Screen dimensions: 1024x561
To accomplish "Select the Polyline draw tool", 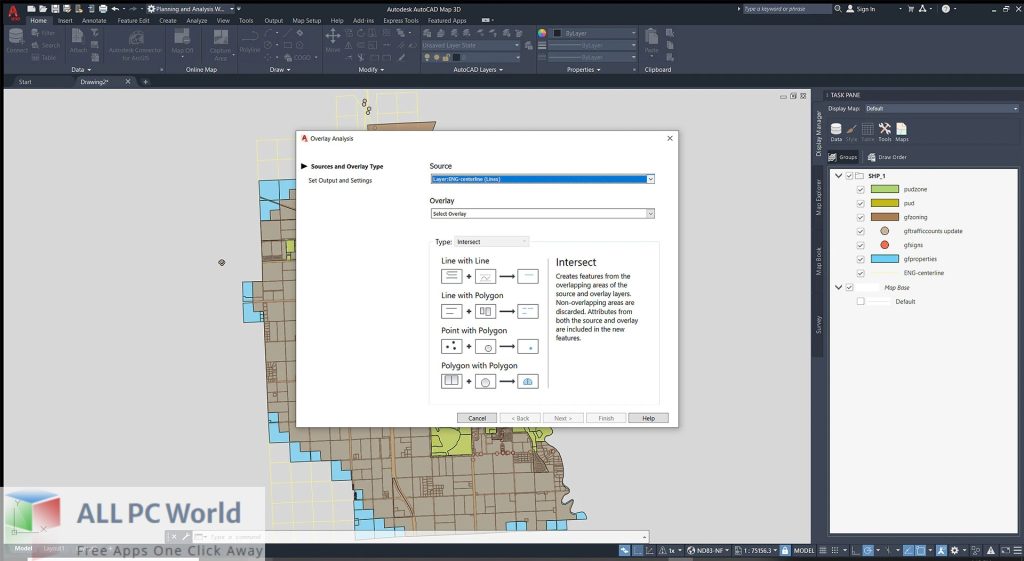I will 249,40.
